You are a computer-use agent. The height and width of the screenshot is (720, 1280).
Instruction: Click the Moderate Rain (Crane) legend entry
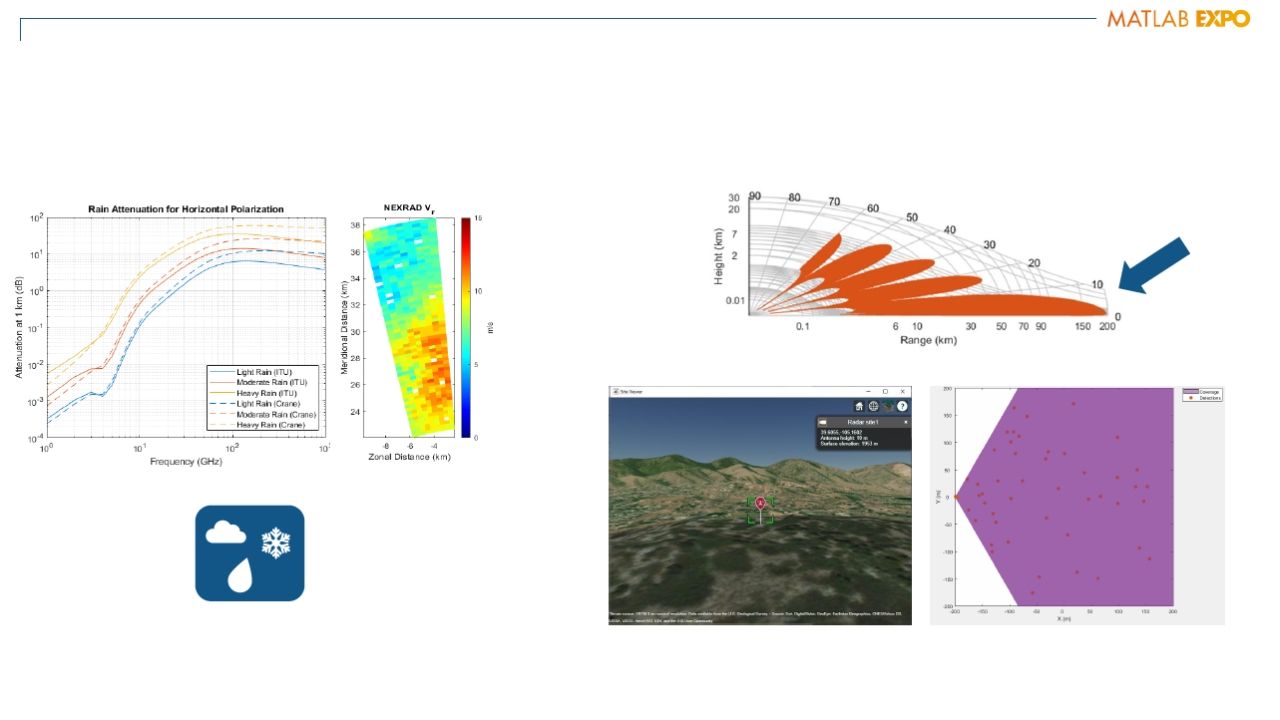(261, 414)
